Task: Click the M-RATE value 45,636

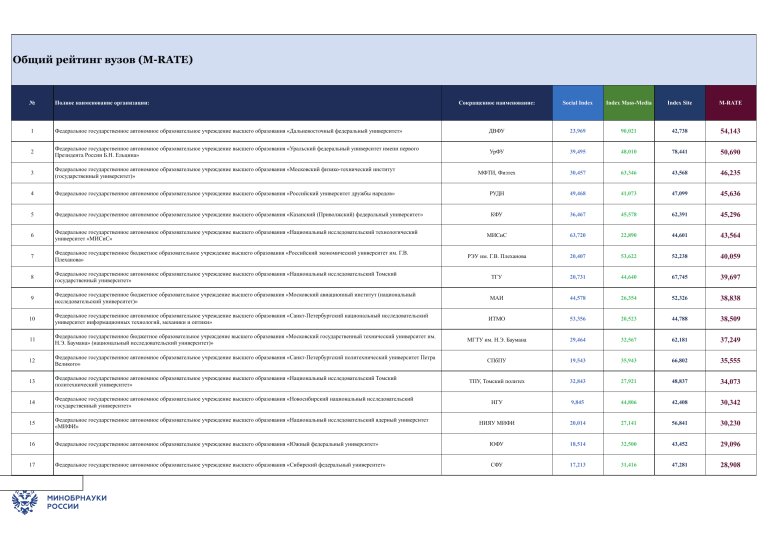Action: 730,193
